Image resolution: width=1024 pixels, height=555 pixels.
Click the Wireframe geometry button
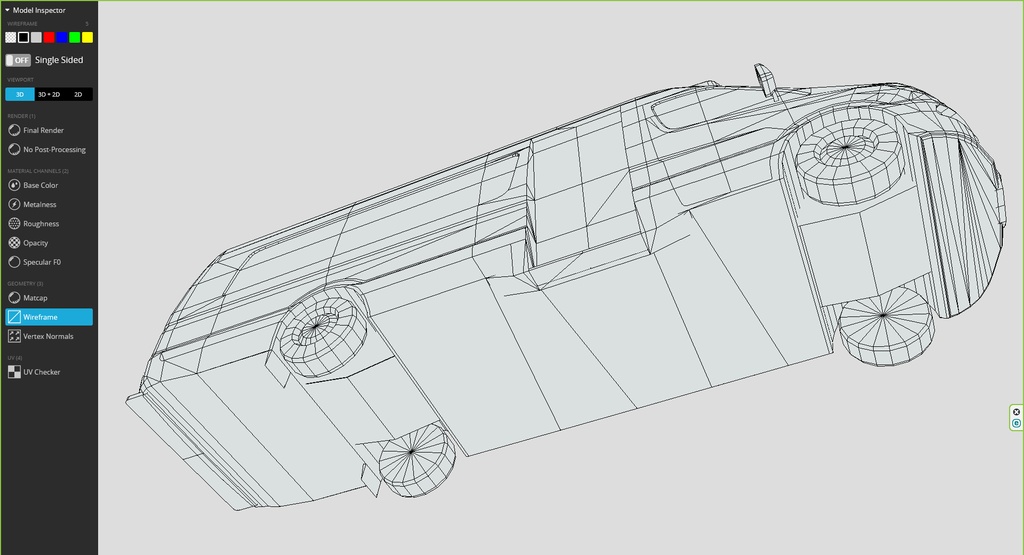tap(48, 317)
